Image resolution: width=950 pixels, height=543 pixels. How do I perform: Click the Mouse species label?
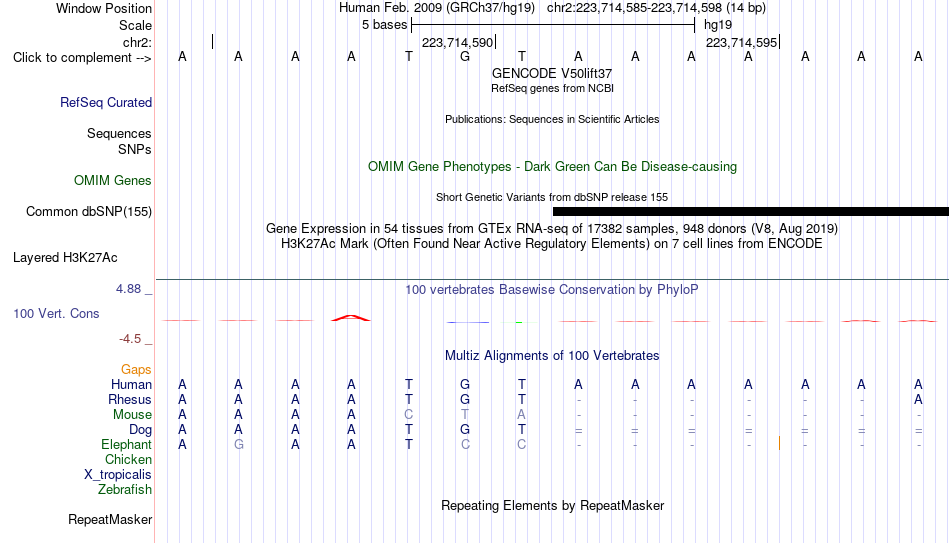[132, 415]
